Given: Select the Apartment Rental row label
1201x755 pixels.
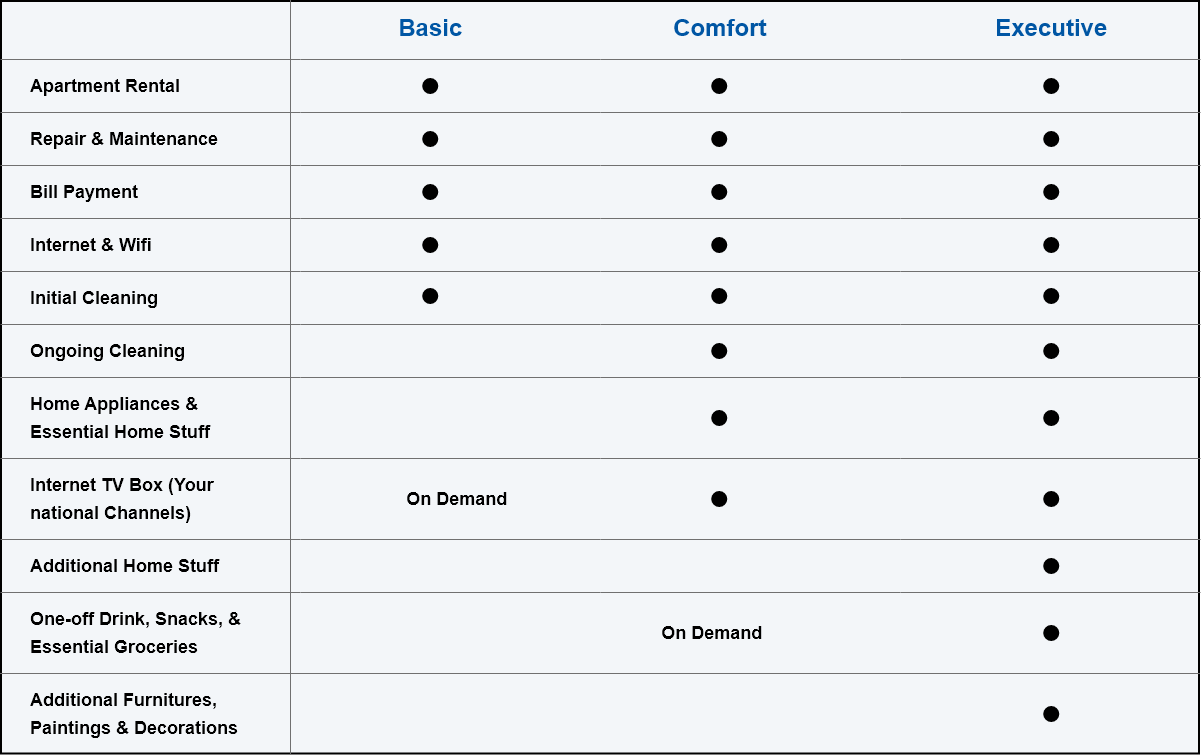Looking at the screenshot, I should pyautogui.click(x=105, y=86).
